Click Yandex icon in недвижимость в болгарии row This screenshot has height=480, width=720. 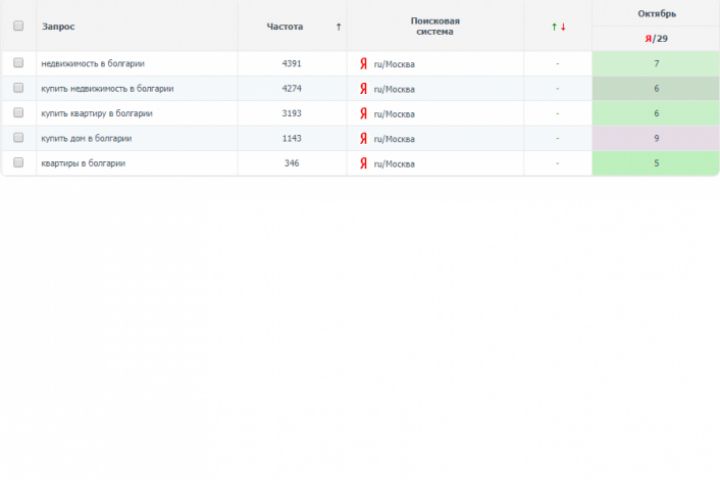[x=363, y=64]
